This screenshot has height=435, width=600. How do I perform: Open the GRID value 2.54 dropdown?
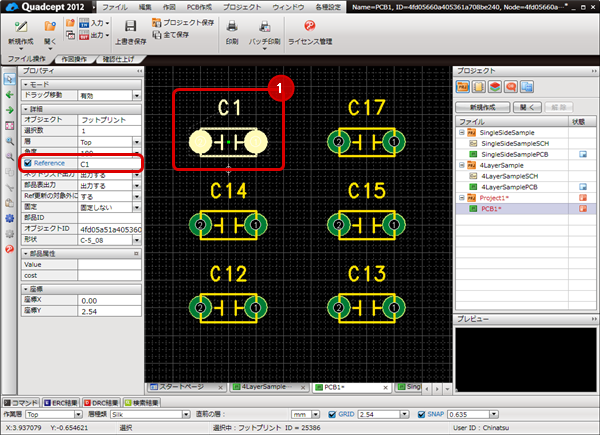tap(405, 414)
